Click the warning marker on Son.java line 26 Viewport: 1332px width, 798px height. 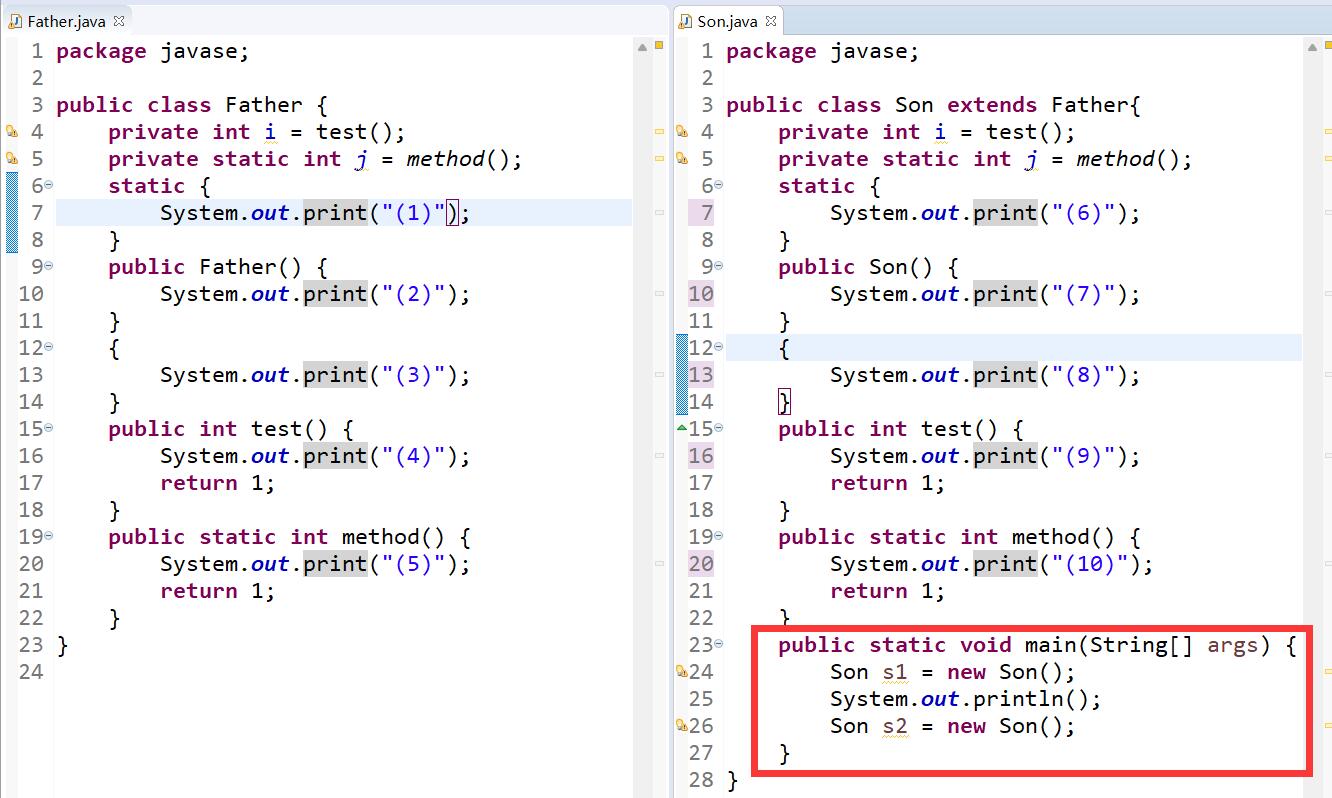pyautogui.click(x=682, y=726)
